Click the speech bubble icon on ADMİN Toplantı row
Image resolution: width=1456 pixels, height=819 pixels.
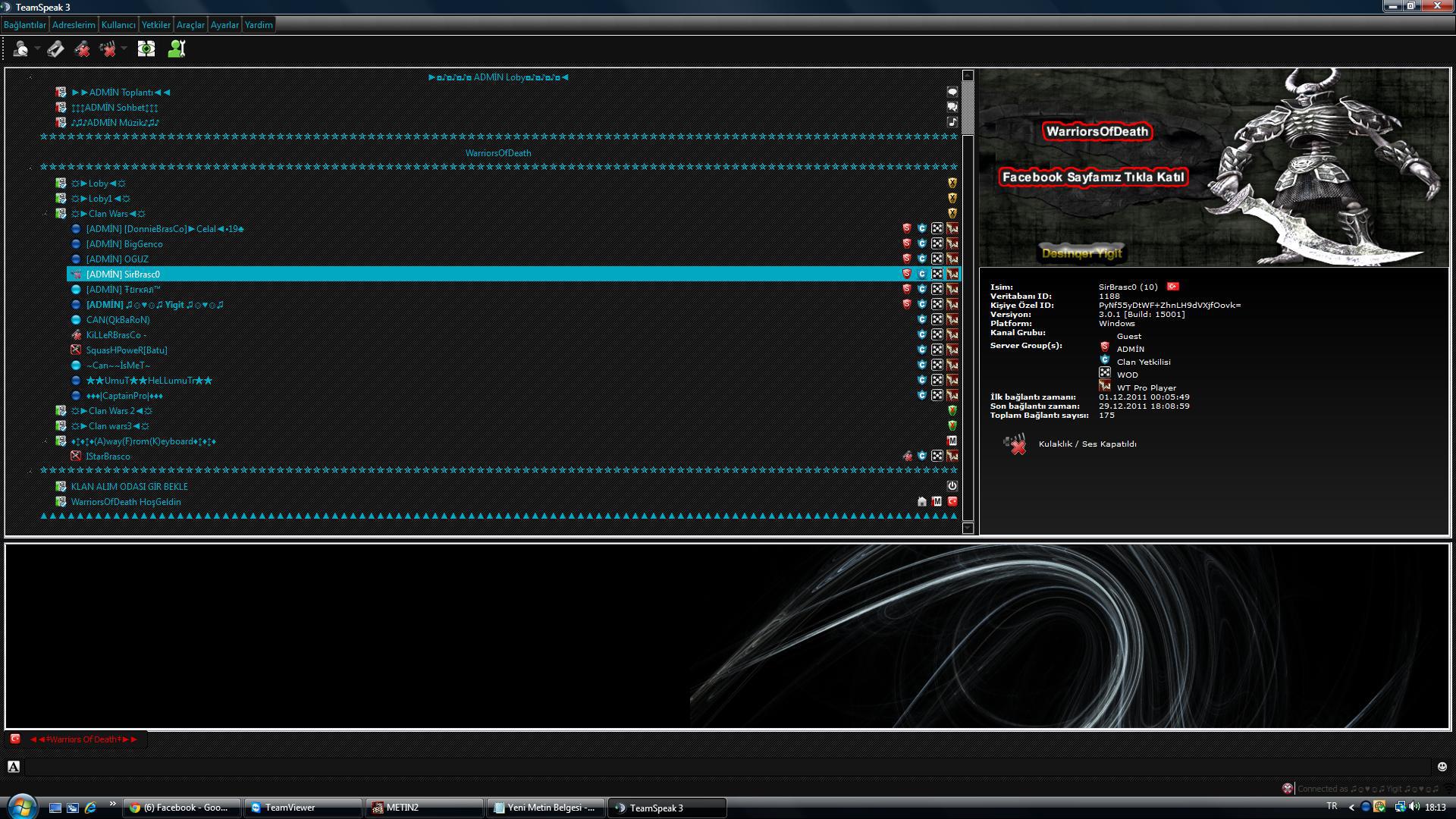pos(952,93)
